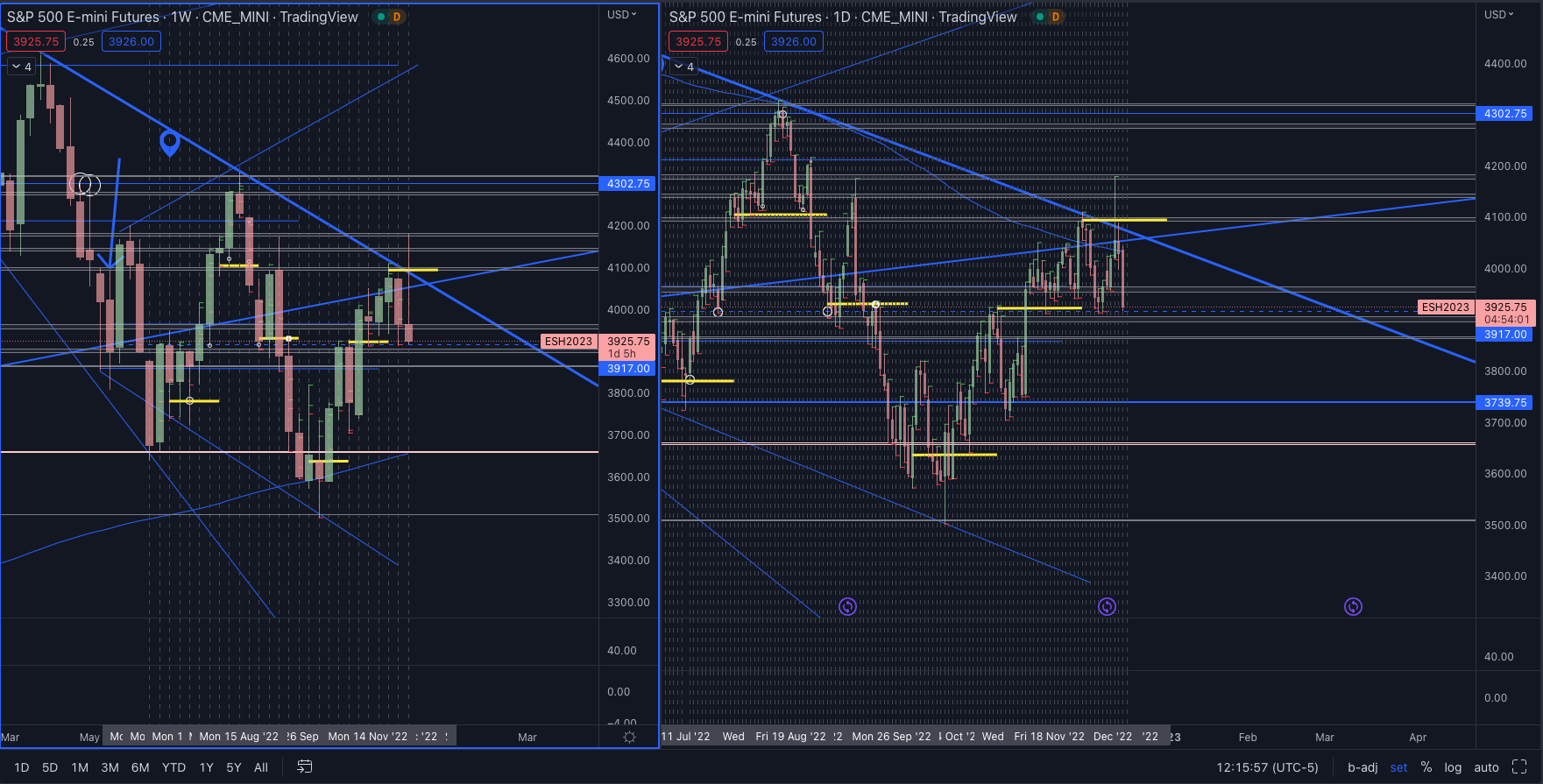
Task: Click the 0.25 spread value on daily chart
Action: coord(746,42)
